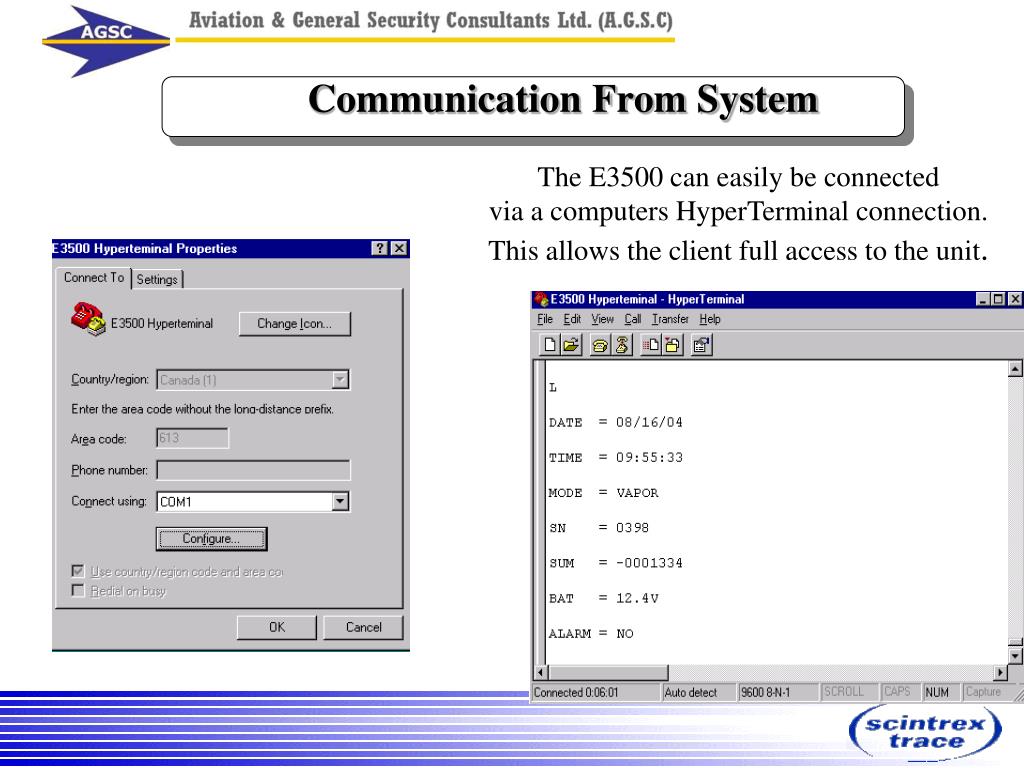Click the "SUM = -0001334" terminal line

(x=616, y=563)
